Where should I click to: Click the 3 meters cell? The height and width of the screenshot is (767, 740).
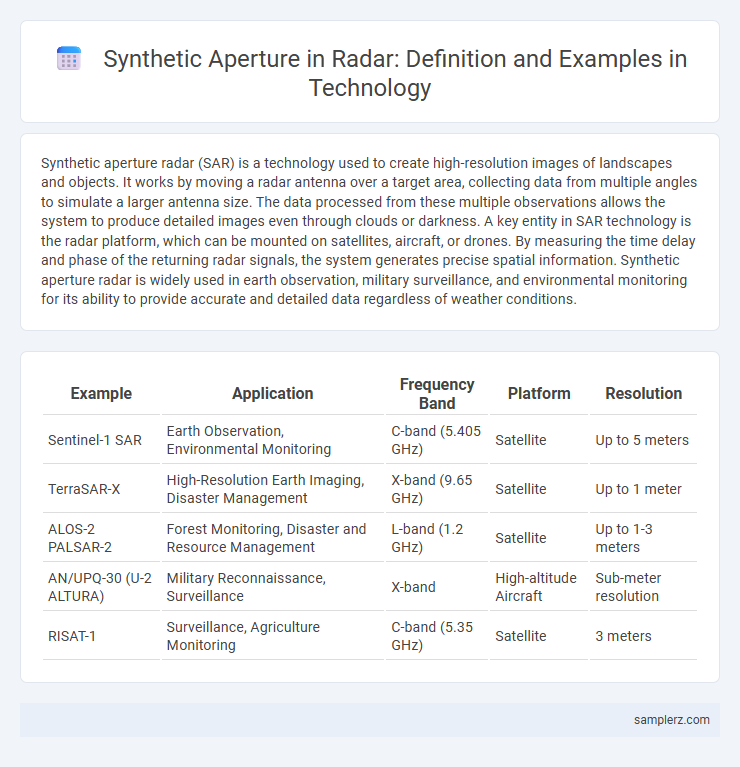coord(644,635)
